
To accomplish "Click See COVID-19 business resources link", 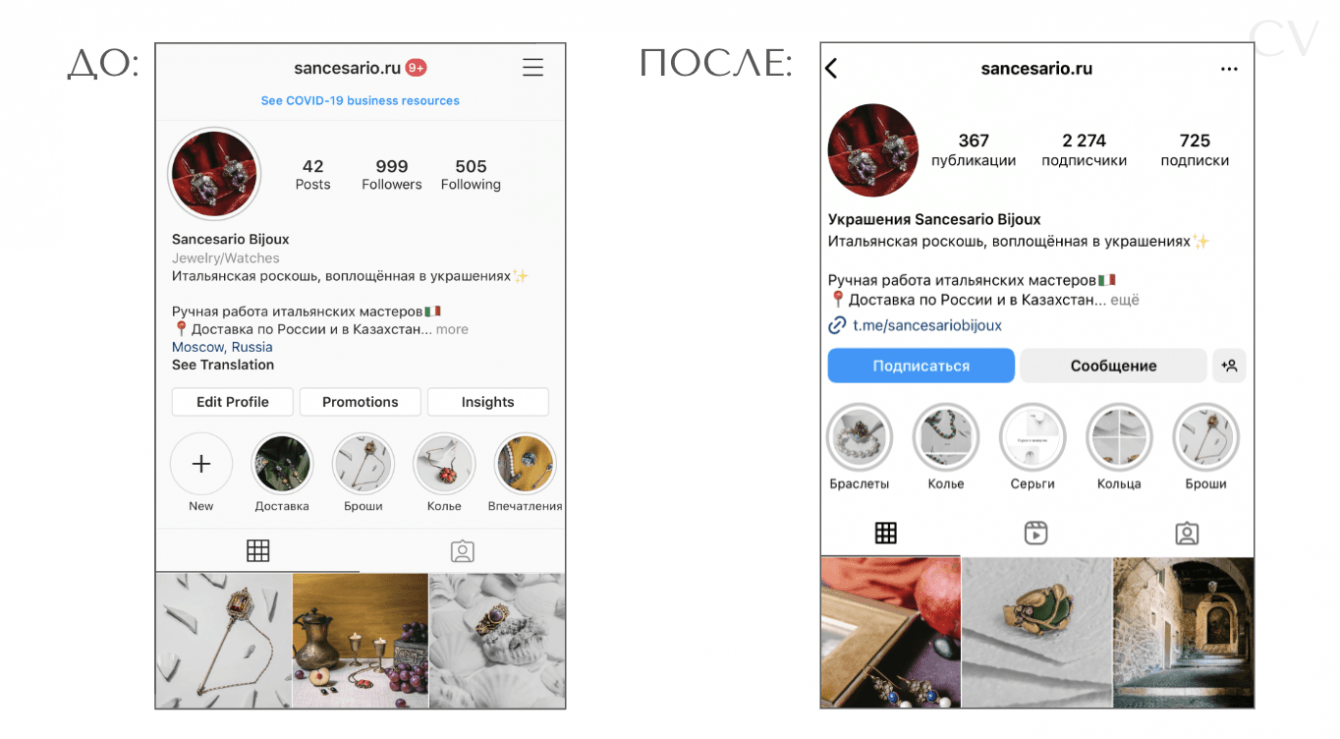I will [x=360, y=101].
